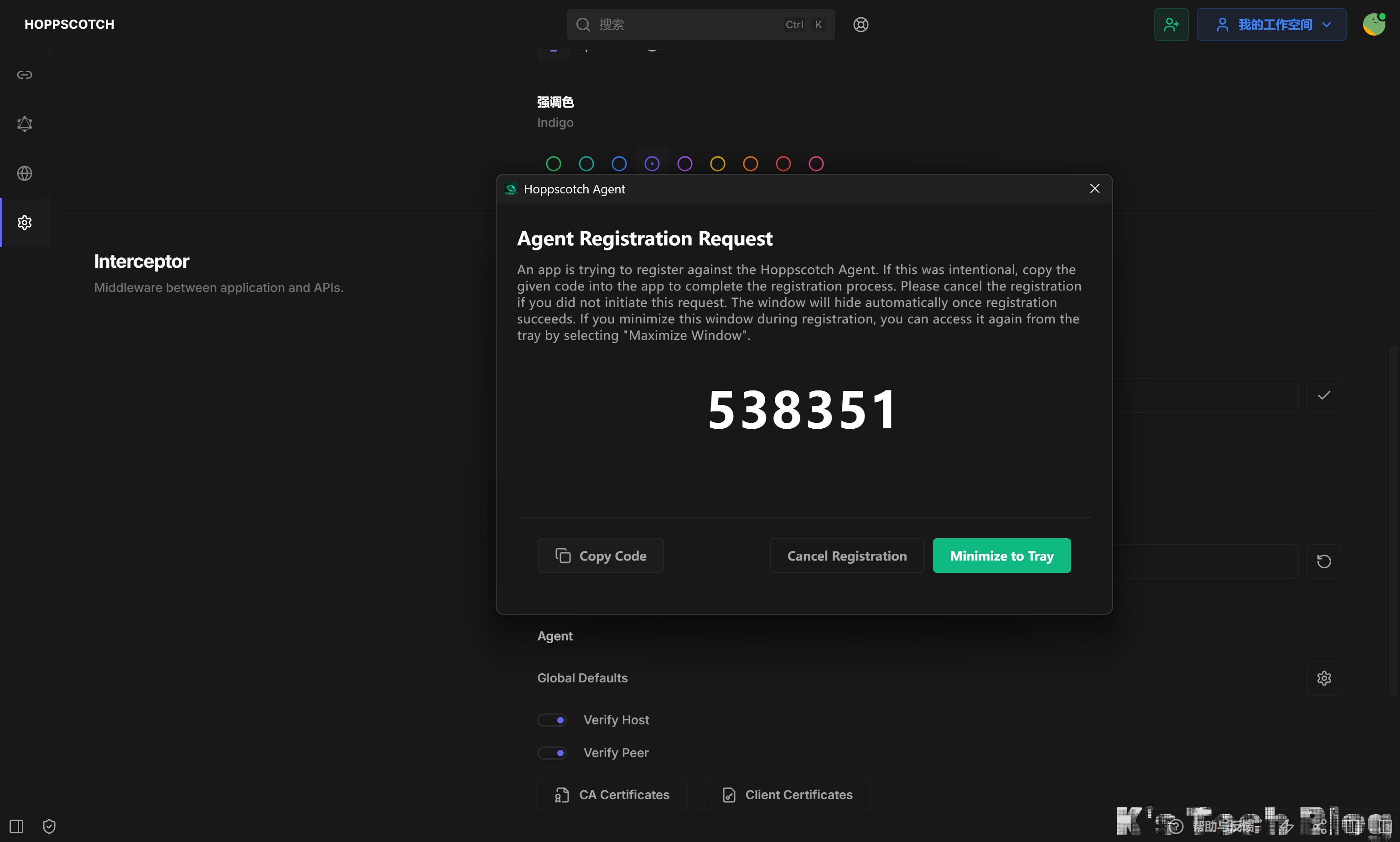
Task: Open the Realtime globe icon
Action: click(24, 173)
